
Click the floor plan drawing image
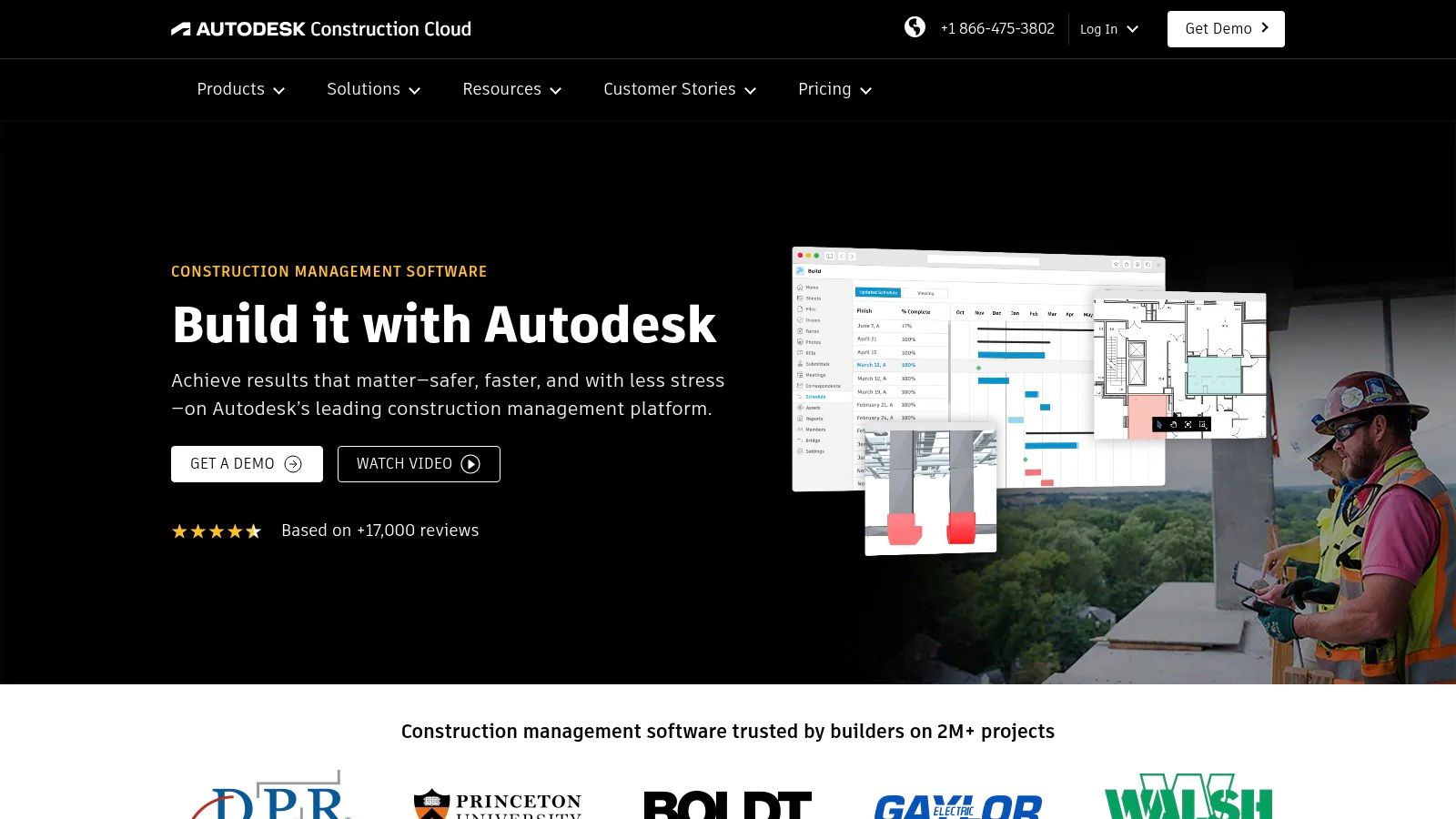(1180, 365)
